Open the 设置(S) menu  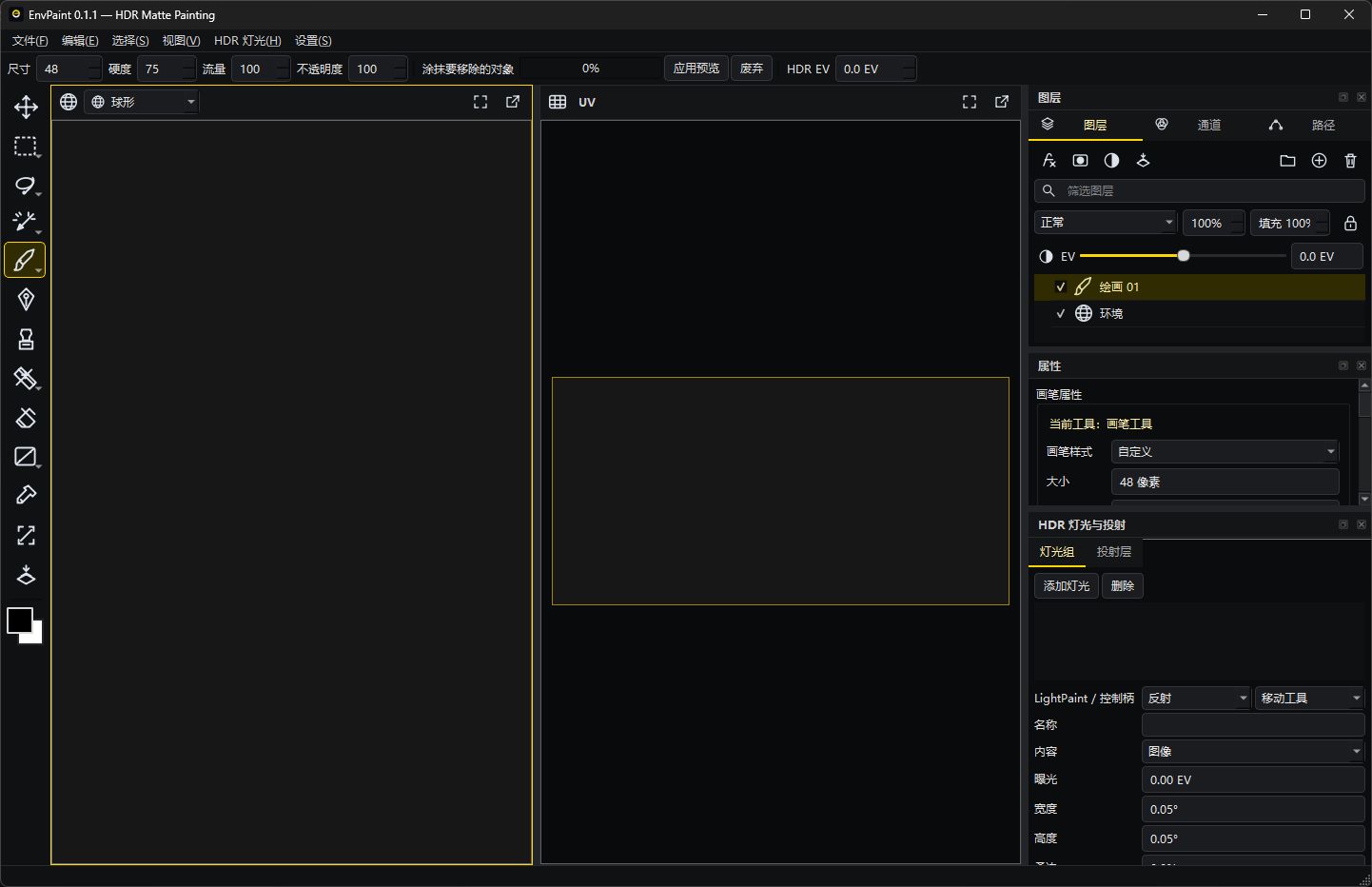click(x=313, y=41)
